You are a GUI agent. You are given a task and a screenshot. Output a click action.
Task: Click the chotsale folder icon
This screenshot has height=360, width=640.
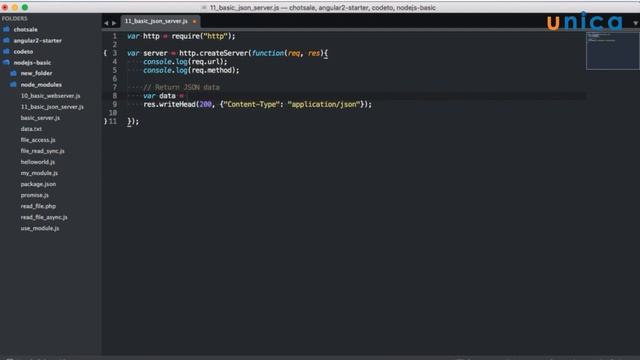(6, 29)
